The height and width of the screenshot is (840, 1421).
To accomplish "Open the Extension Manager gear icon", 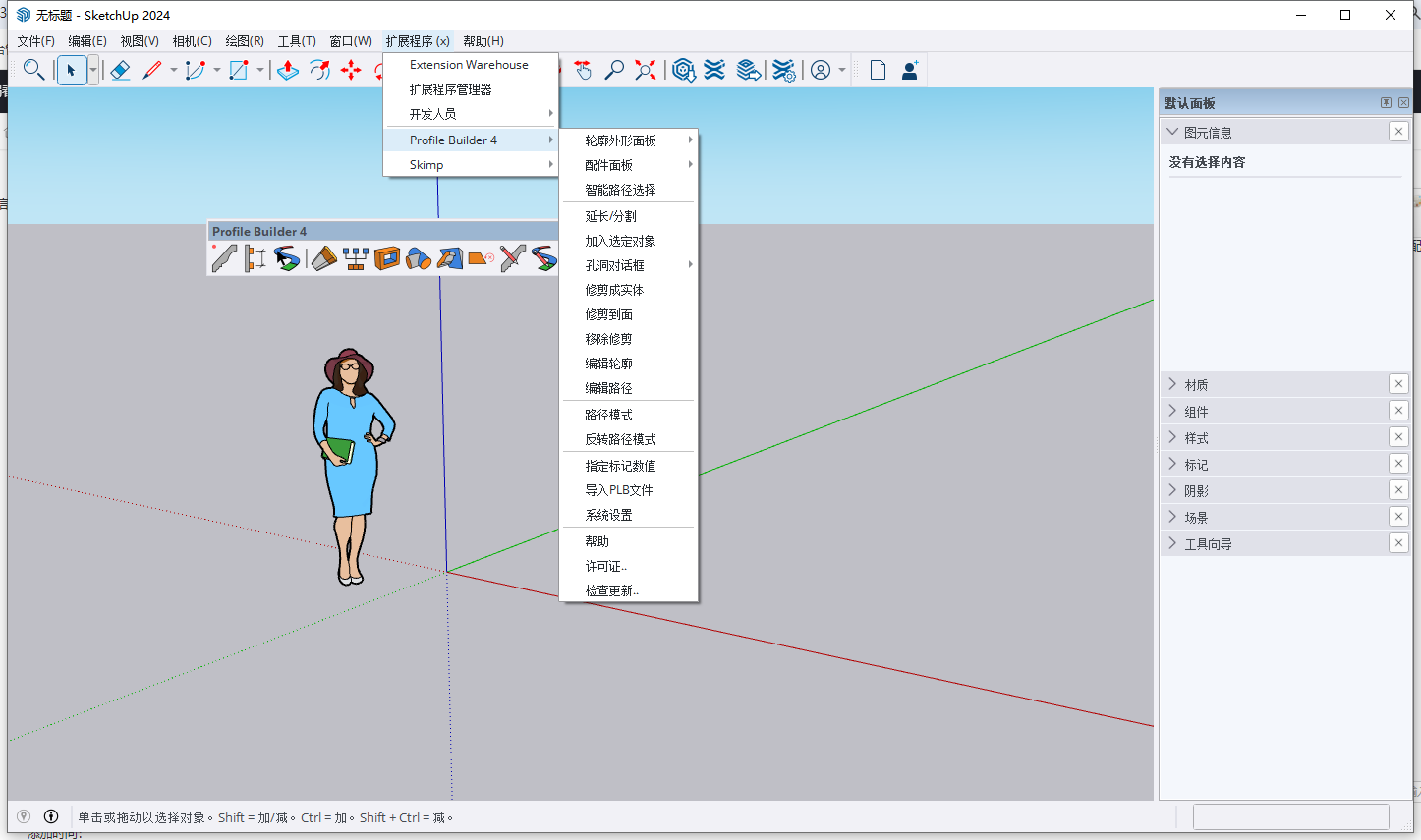I will click(783, 70).
